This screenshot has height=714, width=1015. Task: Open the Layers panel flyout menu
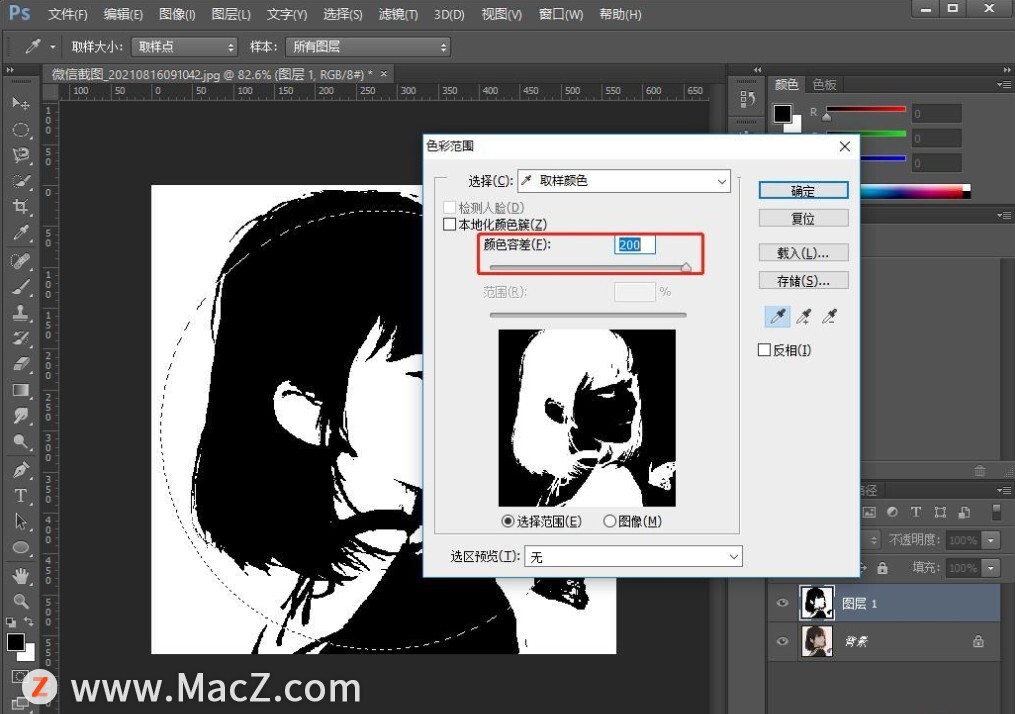pos(1004,490)
